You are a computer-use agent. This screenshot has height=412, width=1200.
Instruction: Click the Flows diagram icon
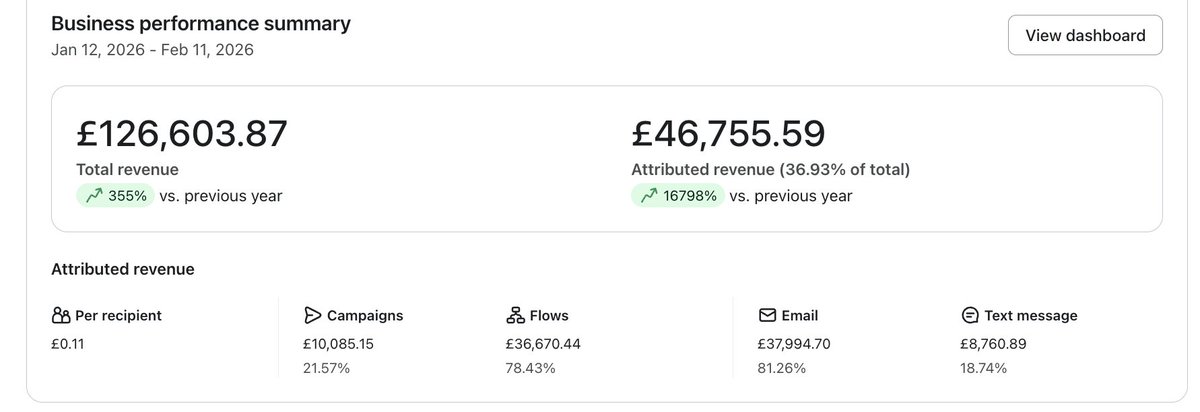tap(515, 315)
